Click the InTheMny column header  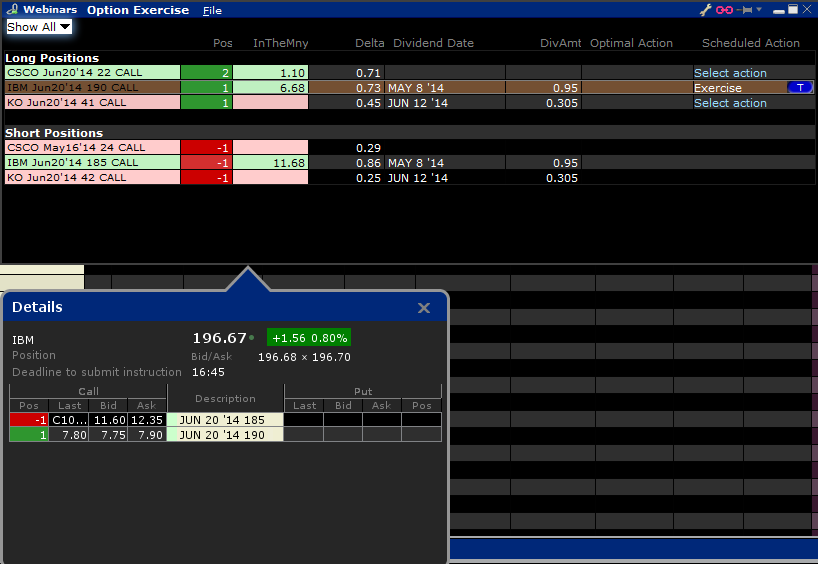click(x=281, y=43)
